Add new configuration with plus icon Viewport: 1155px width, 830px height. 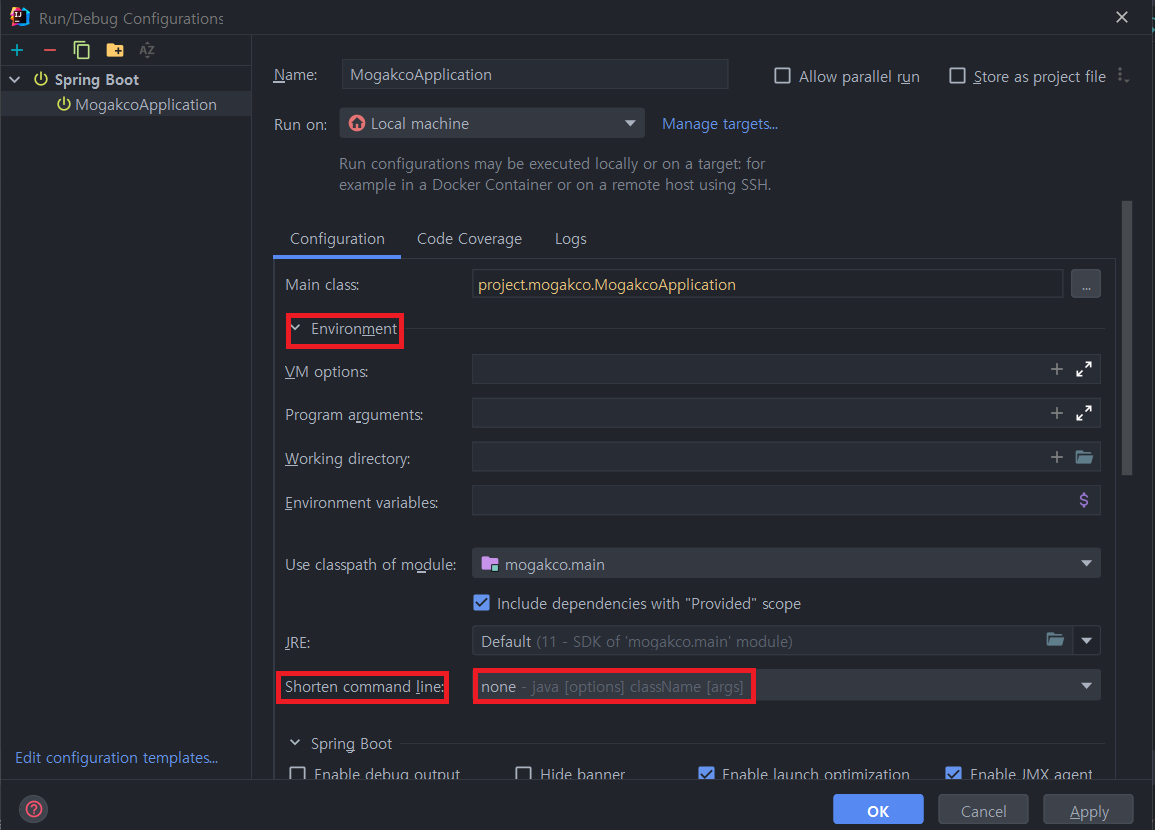pyautogui.click(x=17, y=50)
